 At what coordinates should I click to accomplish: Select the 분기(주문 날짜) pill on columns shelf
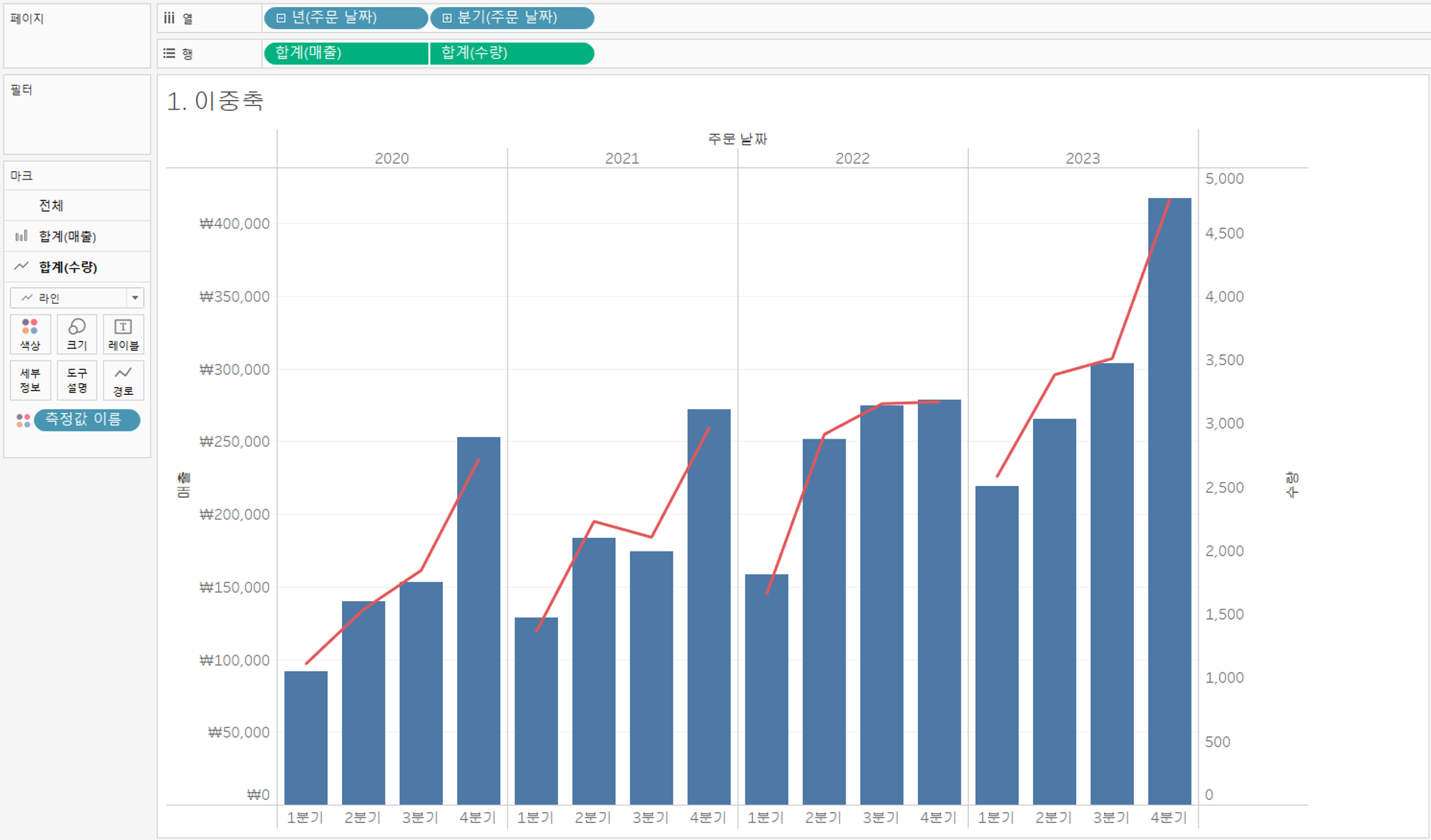tap(512, 18)
